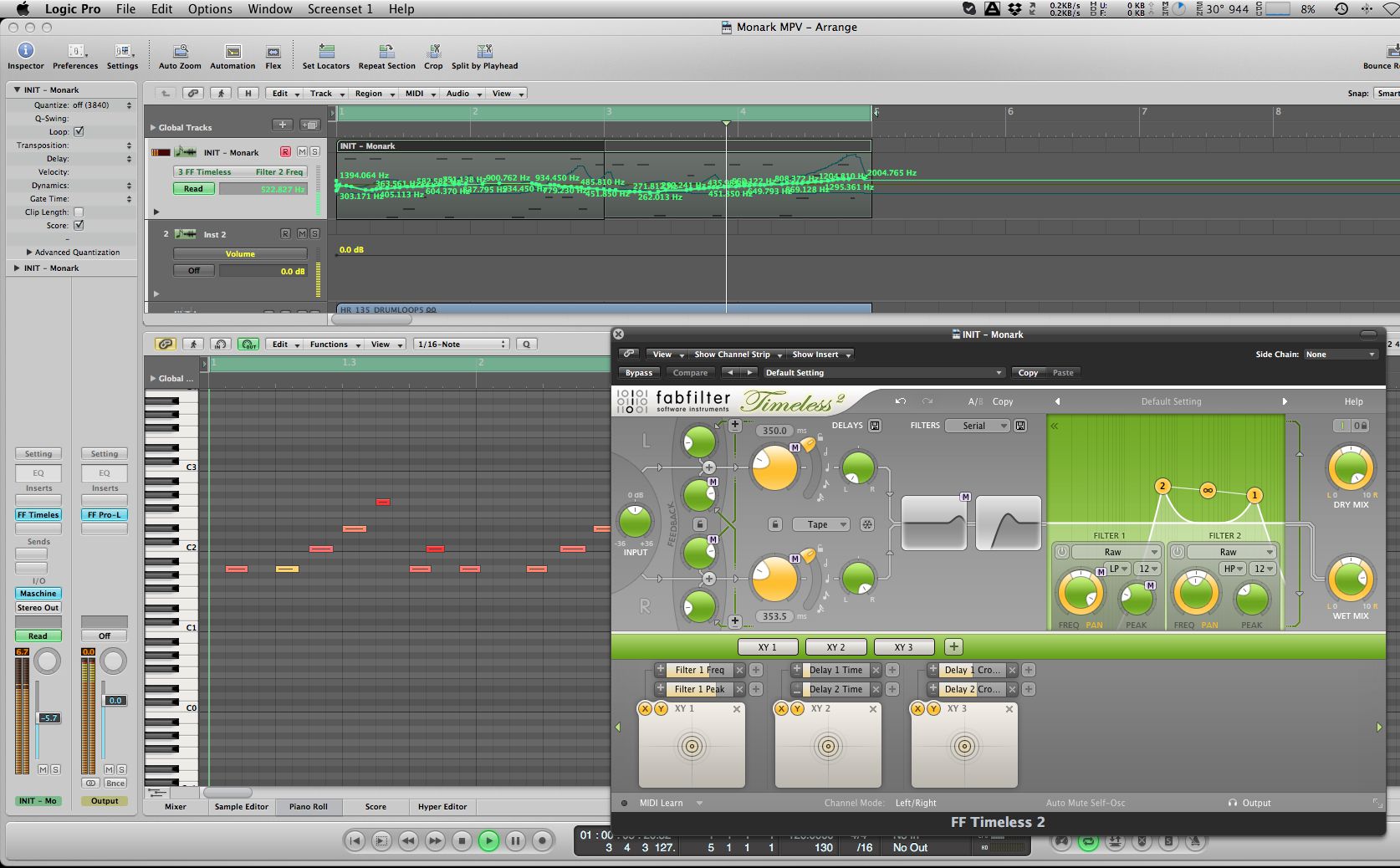
Task: Add a new XY controller slot
Action: [953, 646]
